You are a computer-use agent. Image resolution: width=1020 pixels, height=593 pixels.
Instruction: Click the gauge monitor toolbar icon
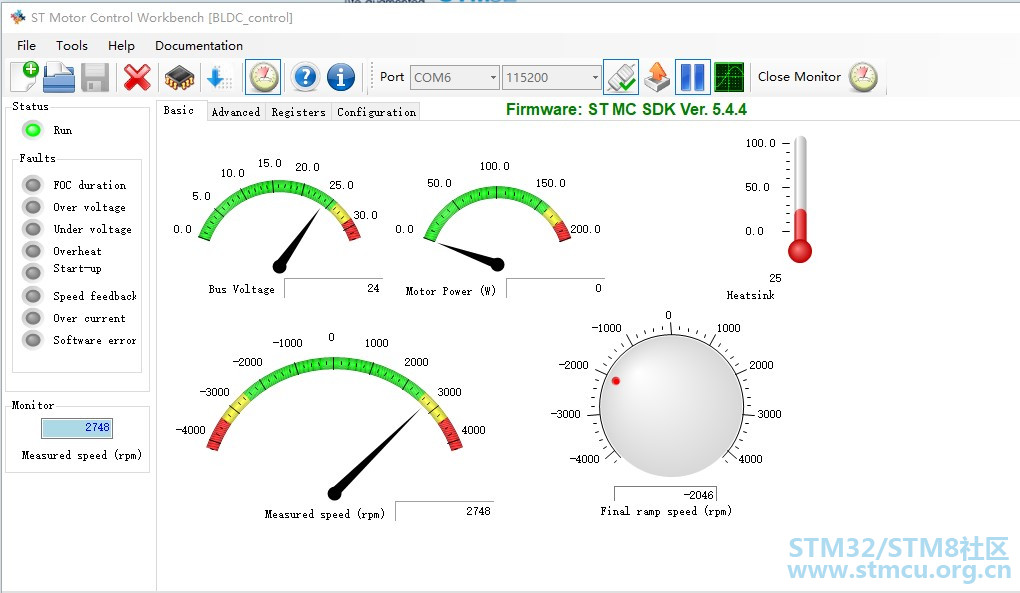click(x=263, y=77)
